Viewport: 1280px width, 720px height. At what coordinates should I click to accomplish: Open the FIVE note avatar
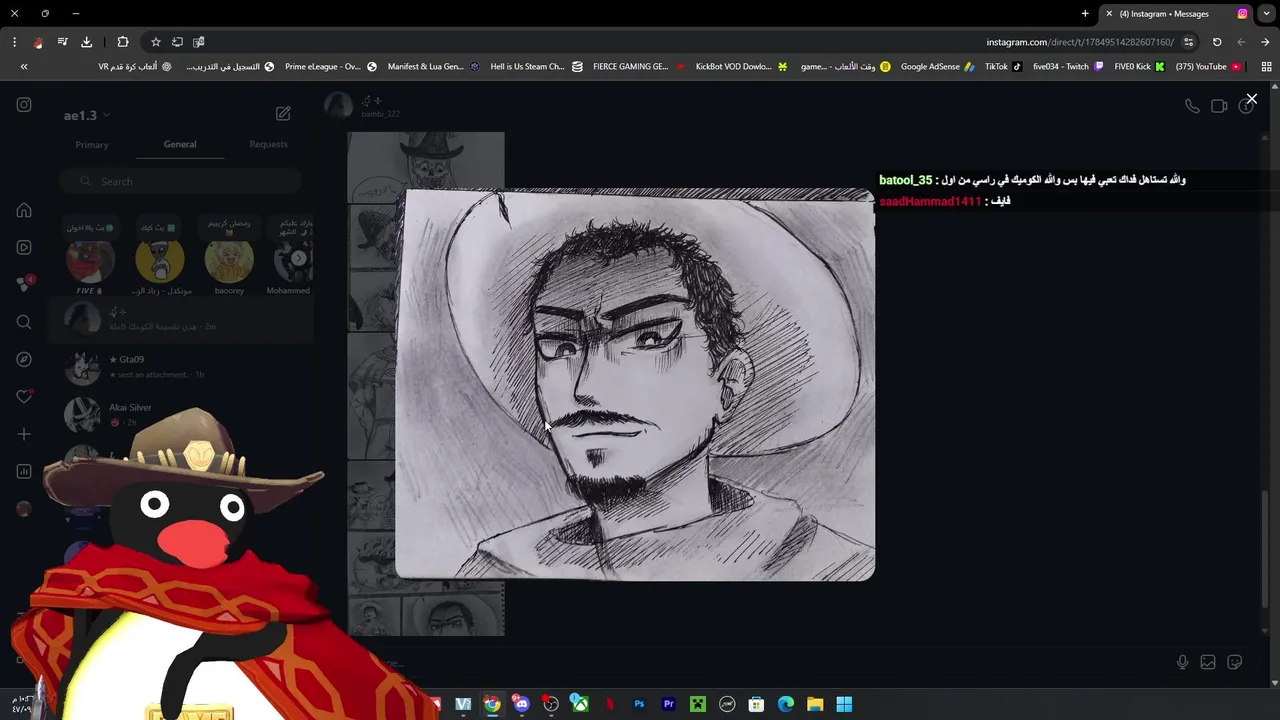90,261
